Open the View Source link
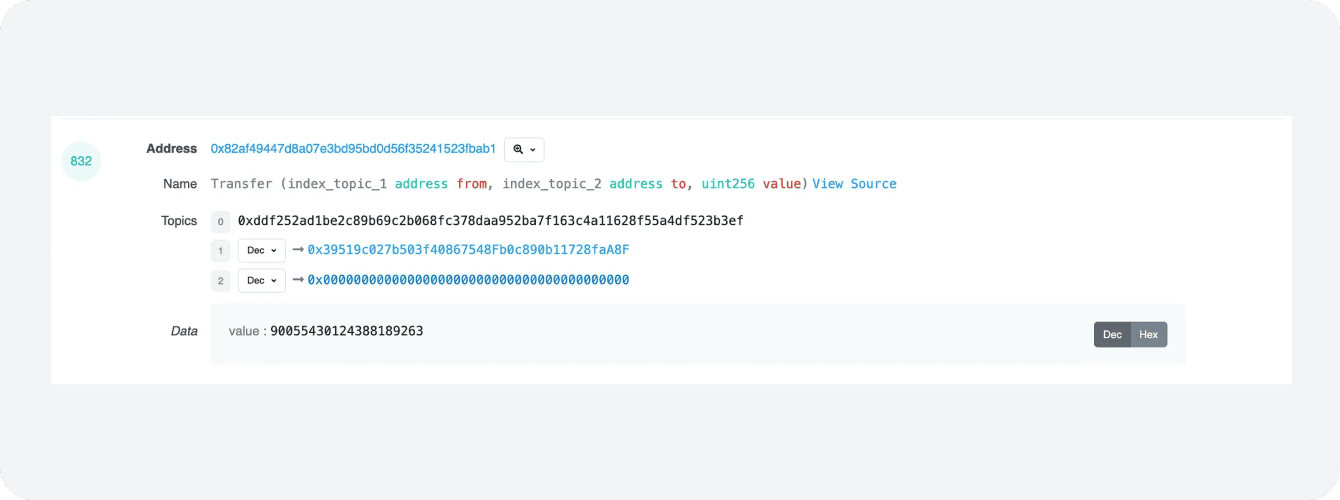Screen dimensions: 1340x500 854,184
